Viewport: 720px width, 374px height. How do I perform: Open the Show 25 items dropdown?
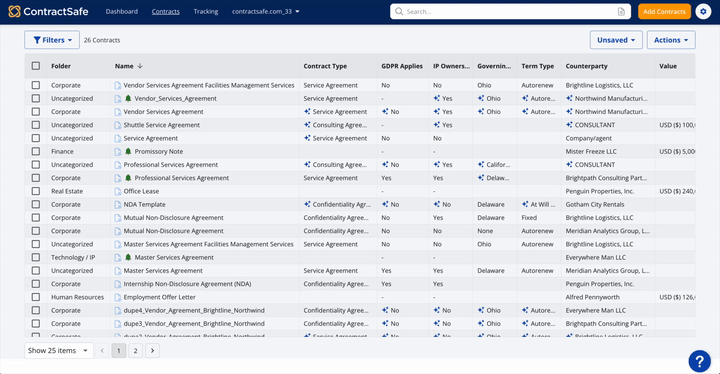(58, 351)
